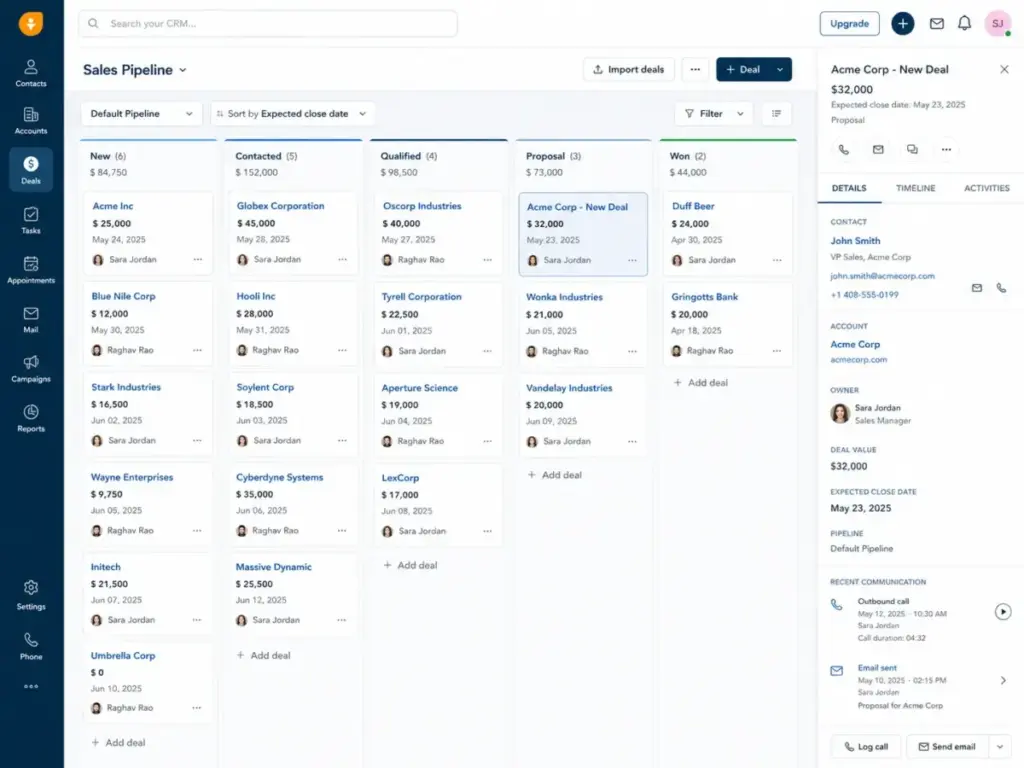This screenshot has width=1024, height=768.
Task: Click john.smith@acmecorp.com email link
Action: (x=882, y=276)
